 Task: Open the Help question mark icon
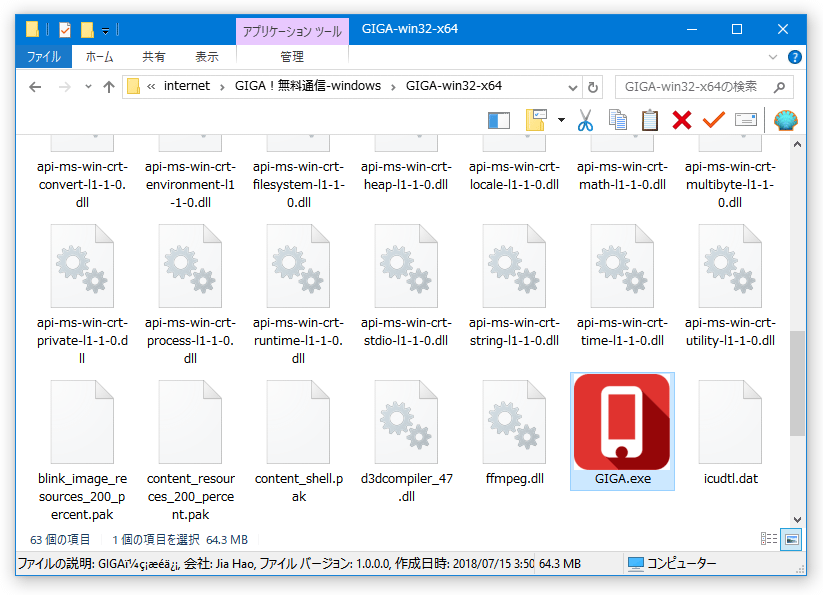tap(795, 57)
